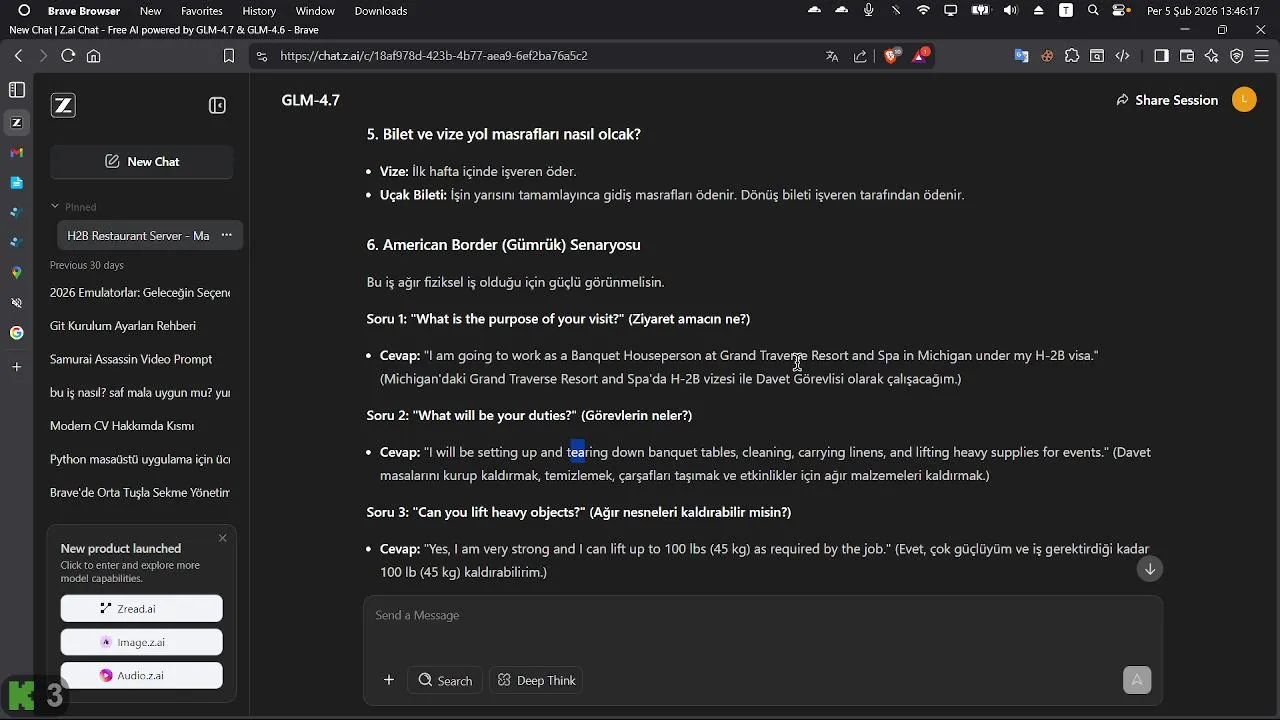This screenshot has height=720, width=1280.
Task: Open the Favorites menu
Action: point(202,11)
